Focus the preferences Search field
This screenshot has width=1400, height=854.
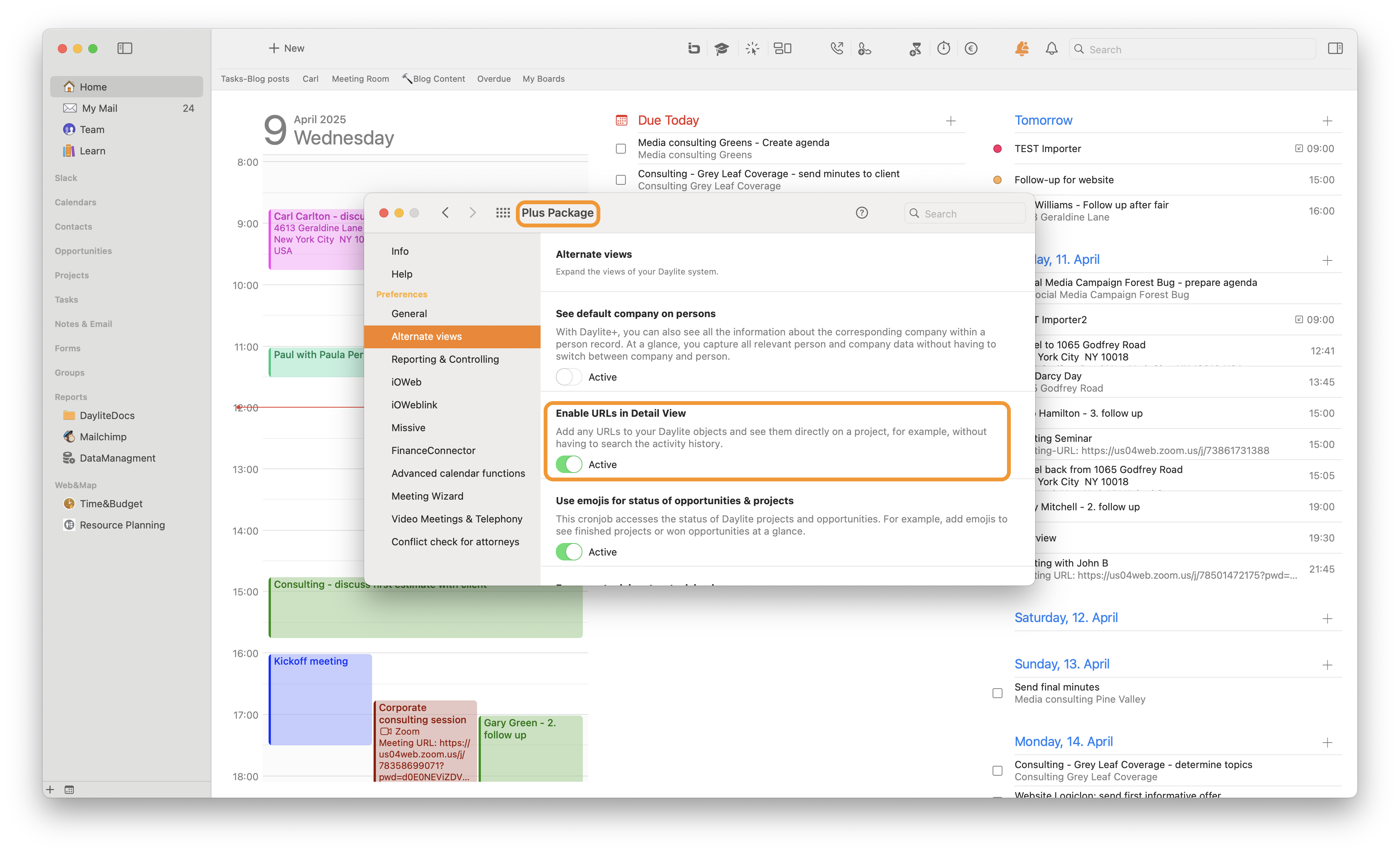point(965,214)
